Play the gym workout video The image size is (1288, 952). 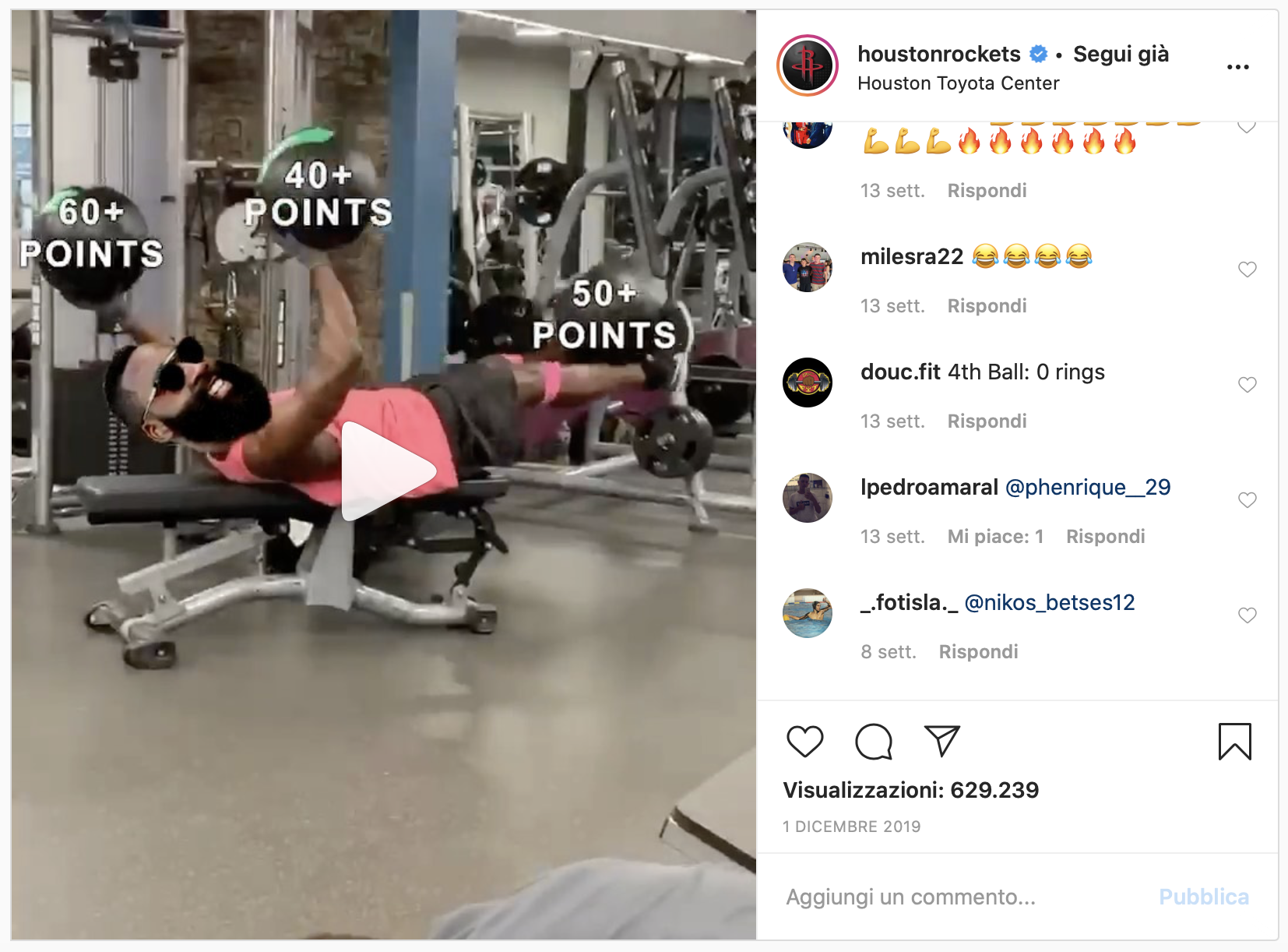point(389,471)
